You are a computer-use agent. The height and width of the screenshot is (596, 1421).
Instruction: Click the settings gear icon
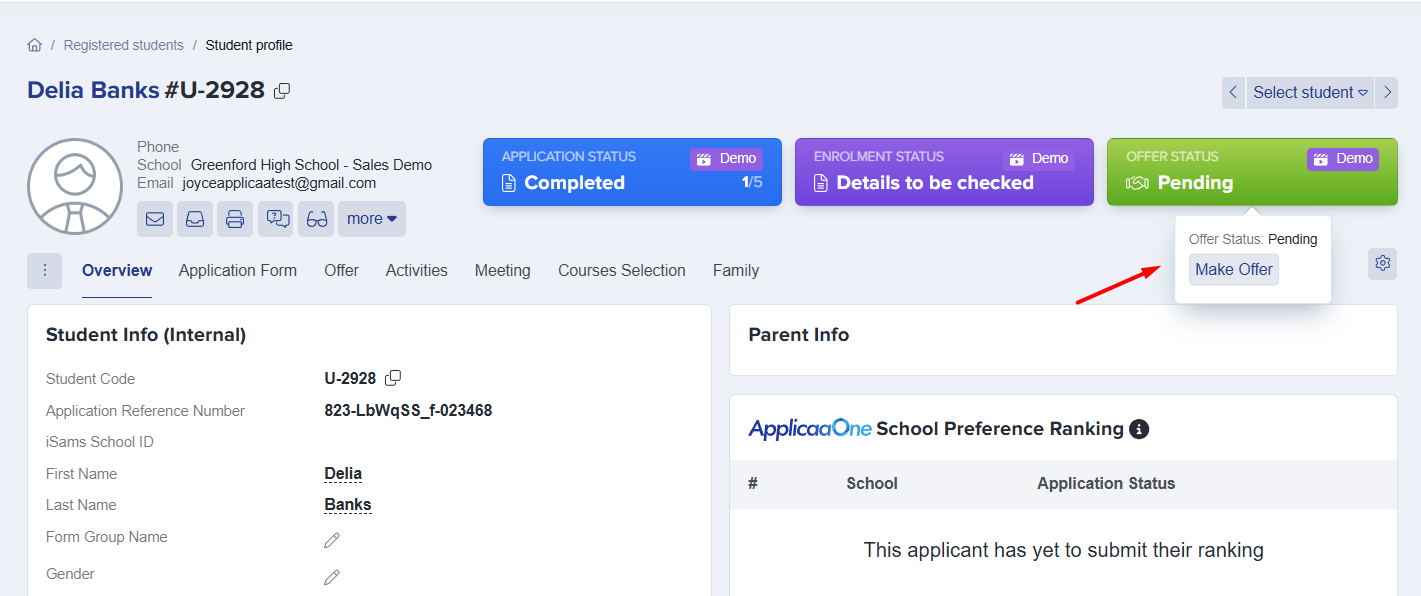point(1382,263)
